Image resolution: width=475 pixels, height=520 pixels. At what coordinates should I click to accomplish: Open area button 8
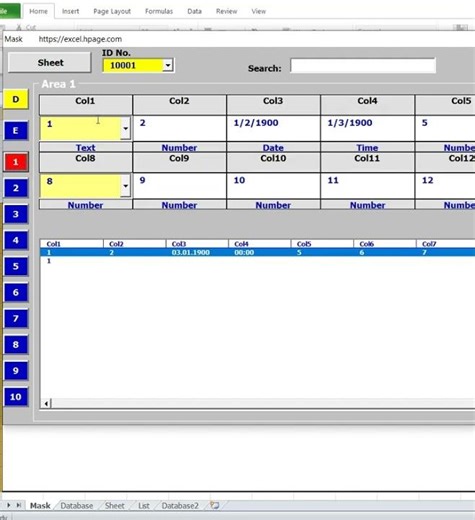pyautogui.click(x=16, y=344)
